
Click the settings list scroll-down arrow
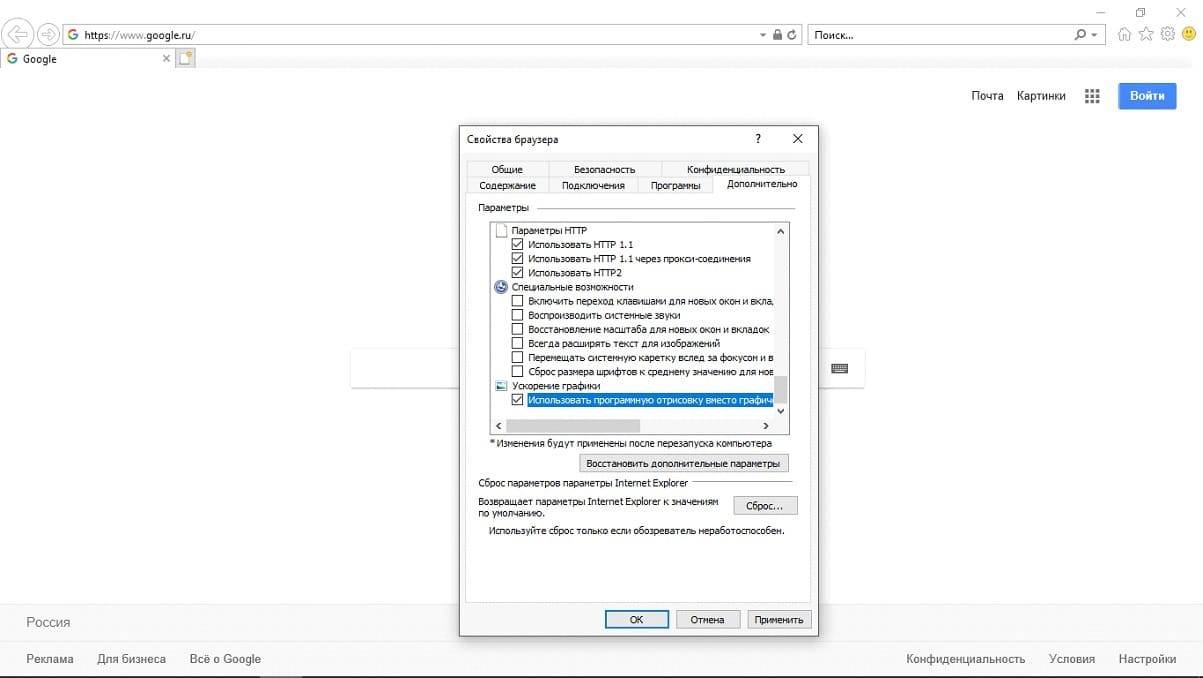click(x=781, y=410)
